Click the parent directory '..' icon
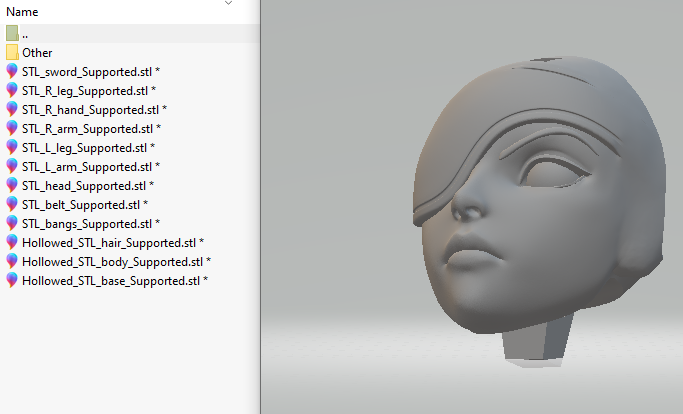Screen dimensions: 683x414 tap(12, 33)
